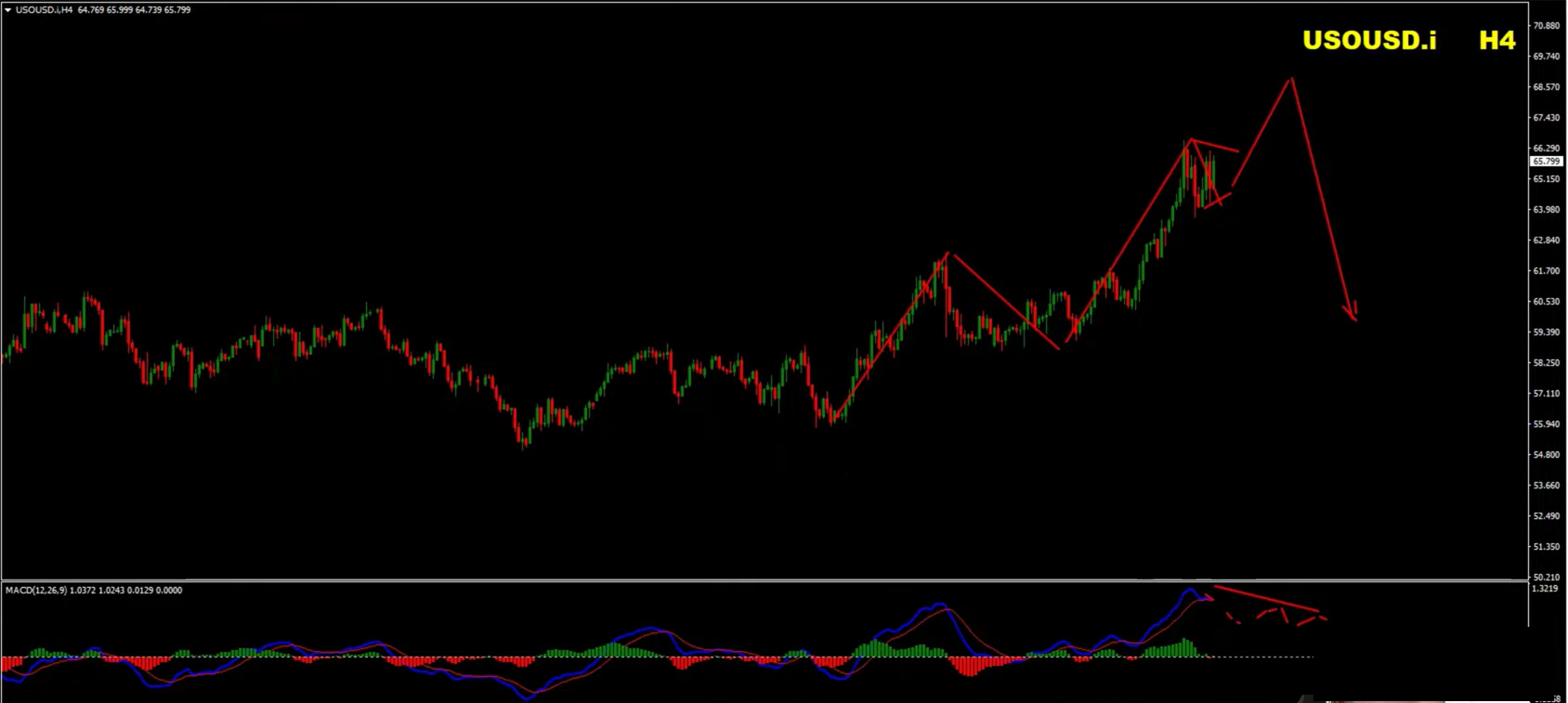Open the dropdown triangle beside USOUSD.i,H4
The height and width of the screenshot is (703, 1568).
point(7,10)
